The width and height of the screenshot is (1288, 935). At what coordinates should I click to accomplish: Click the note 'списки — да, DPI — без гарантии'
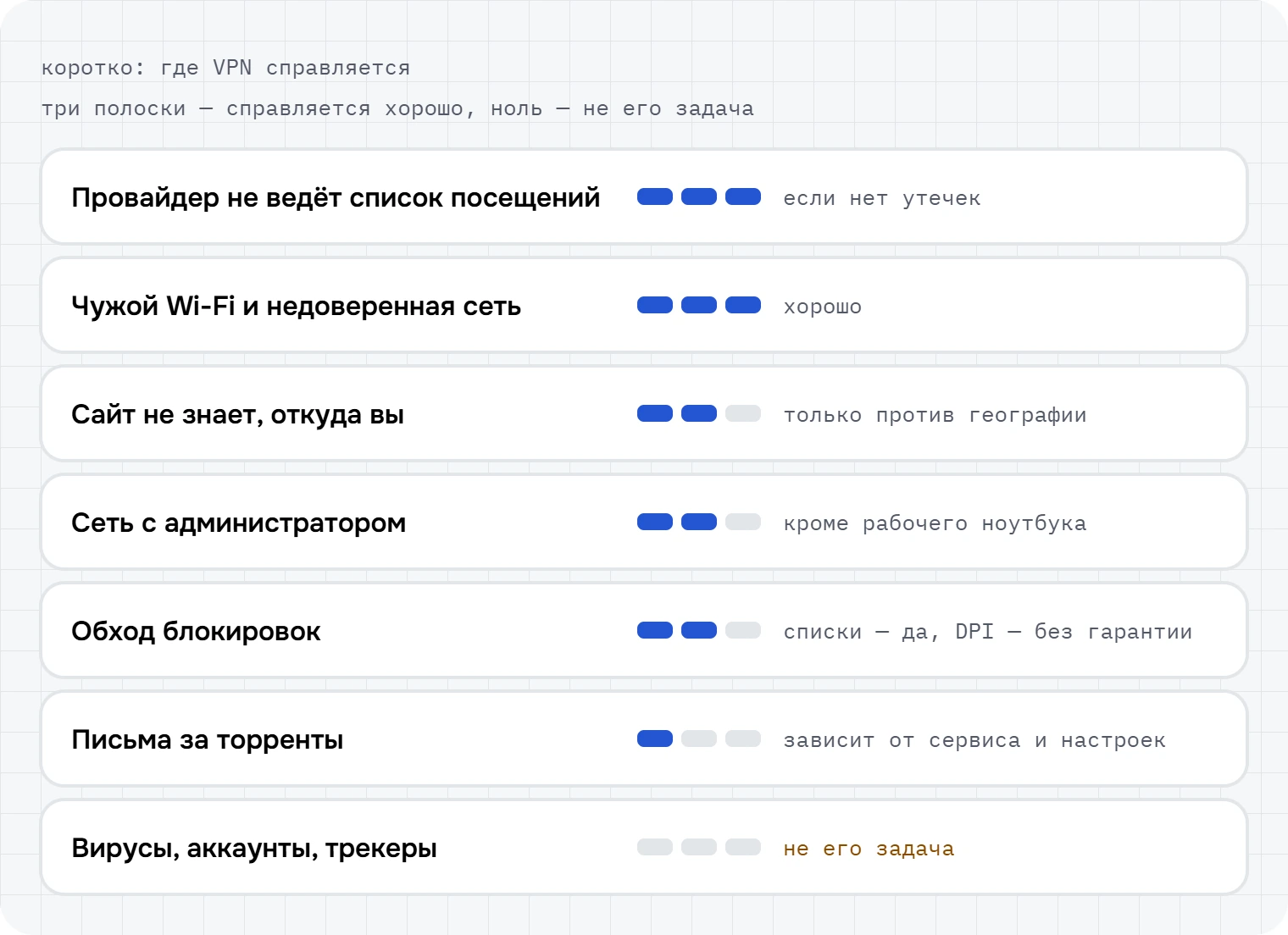988,632
